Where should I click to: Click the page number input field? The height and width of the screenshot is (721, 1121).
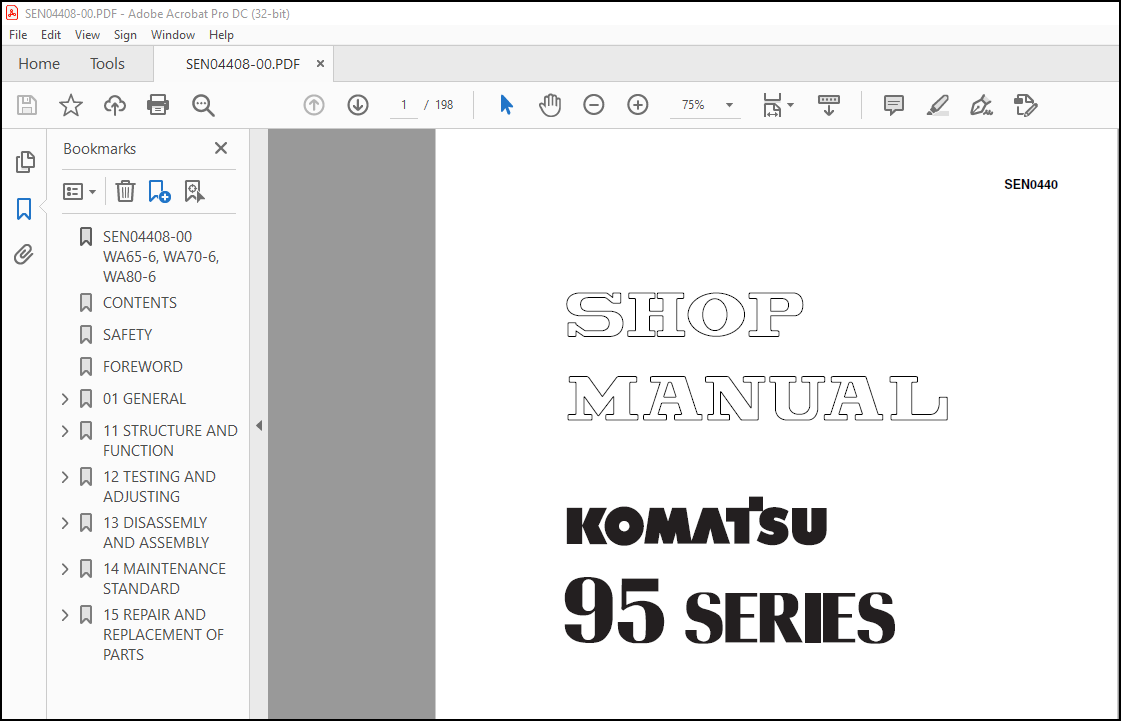pyautogui.click(x=404, y=105)
